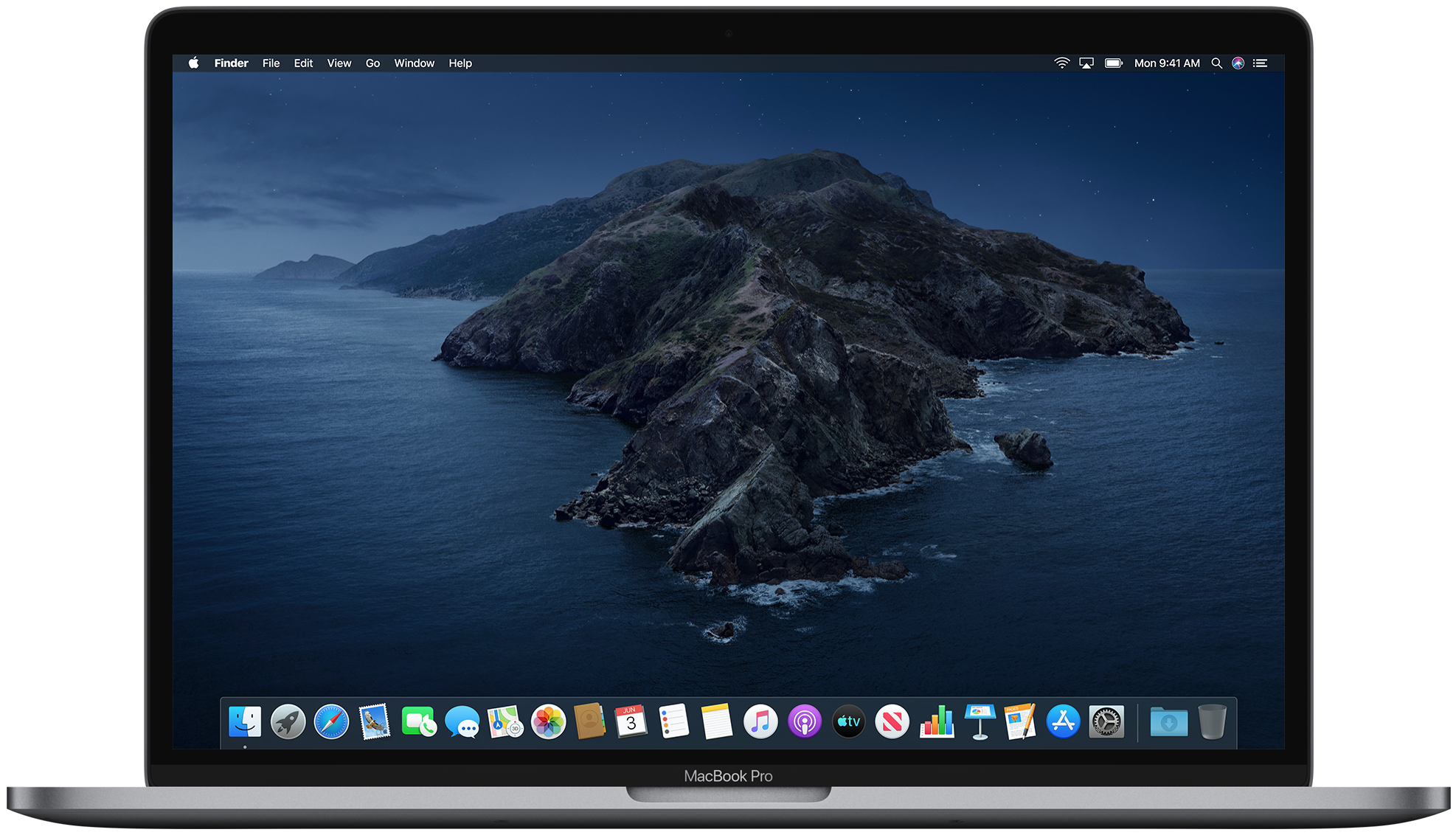This screenshot has width=1456, height=835.
Task: Open Messages app in Dock
Action: point(462,721)
